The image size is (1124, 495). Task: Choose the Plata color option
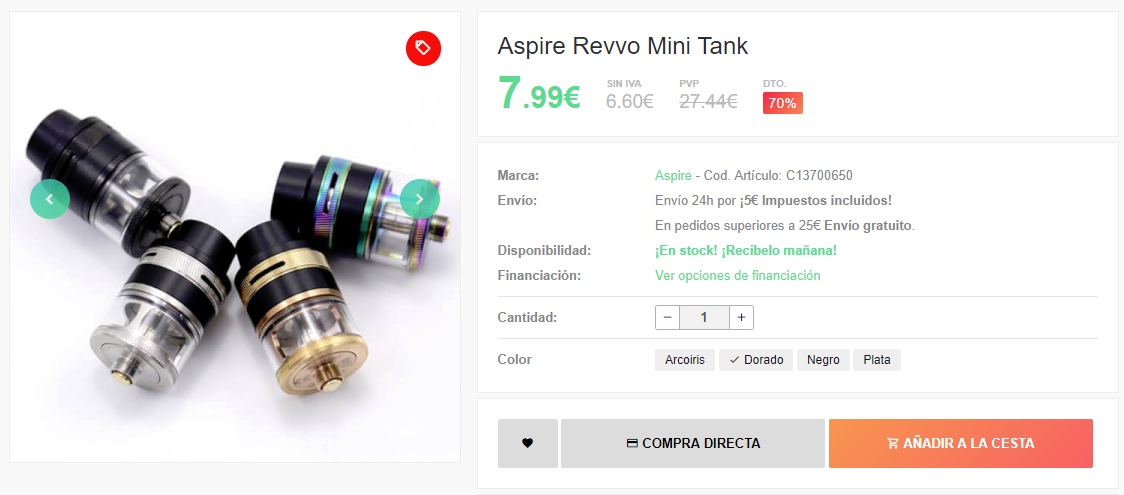[x=877, y=360]
